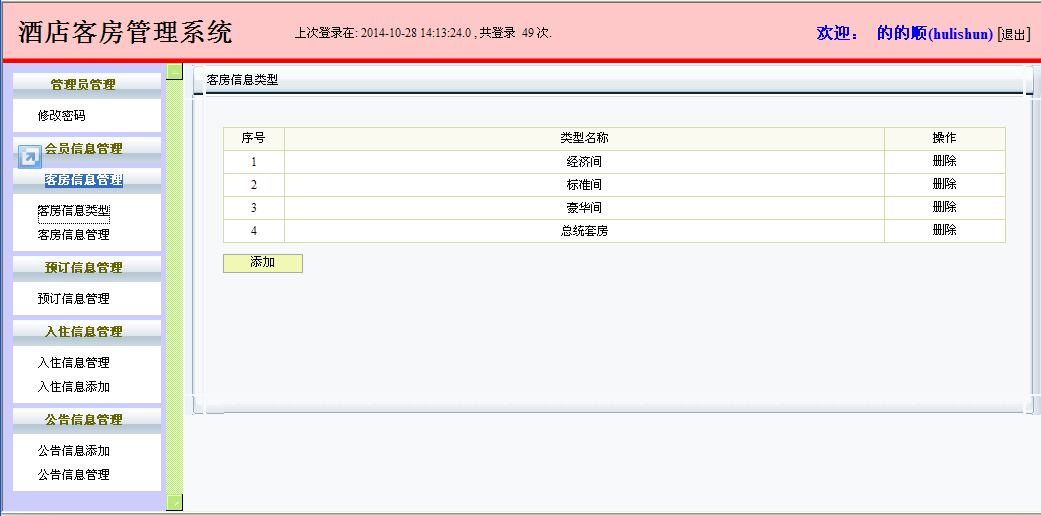Click serial number 3 in the table
The width and height of the screenshot is (1041, 516).
click(254, 209)
